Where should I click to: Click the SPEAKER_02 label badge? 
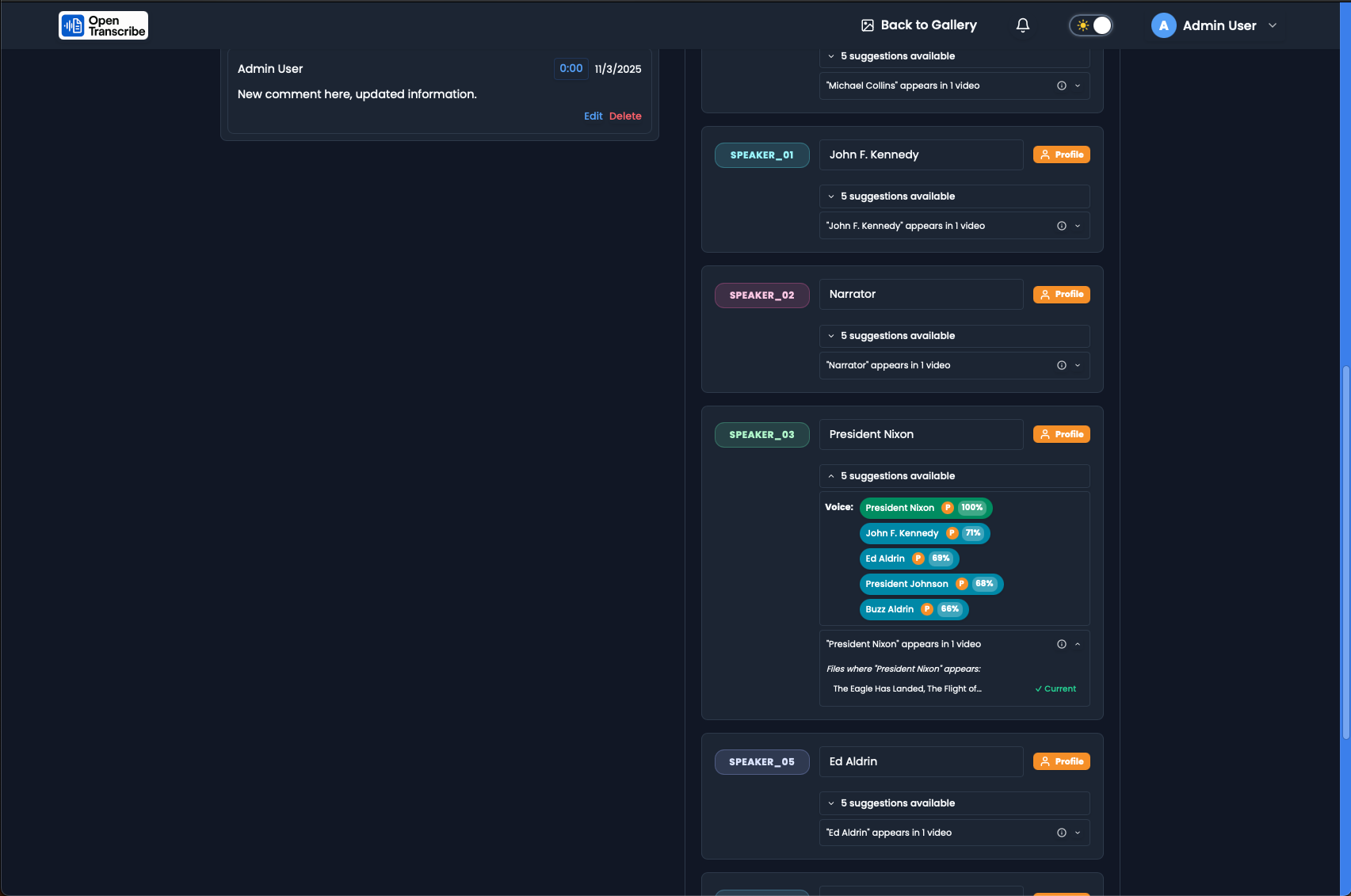(762, 295)
